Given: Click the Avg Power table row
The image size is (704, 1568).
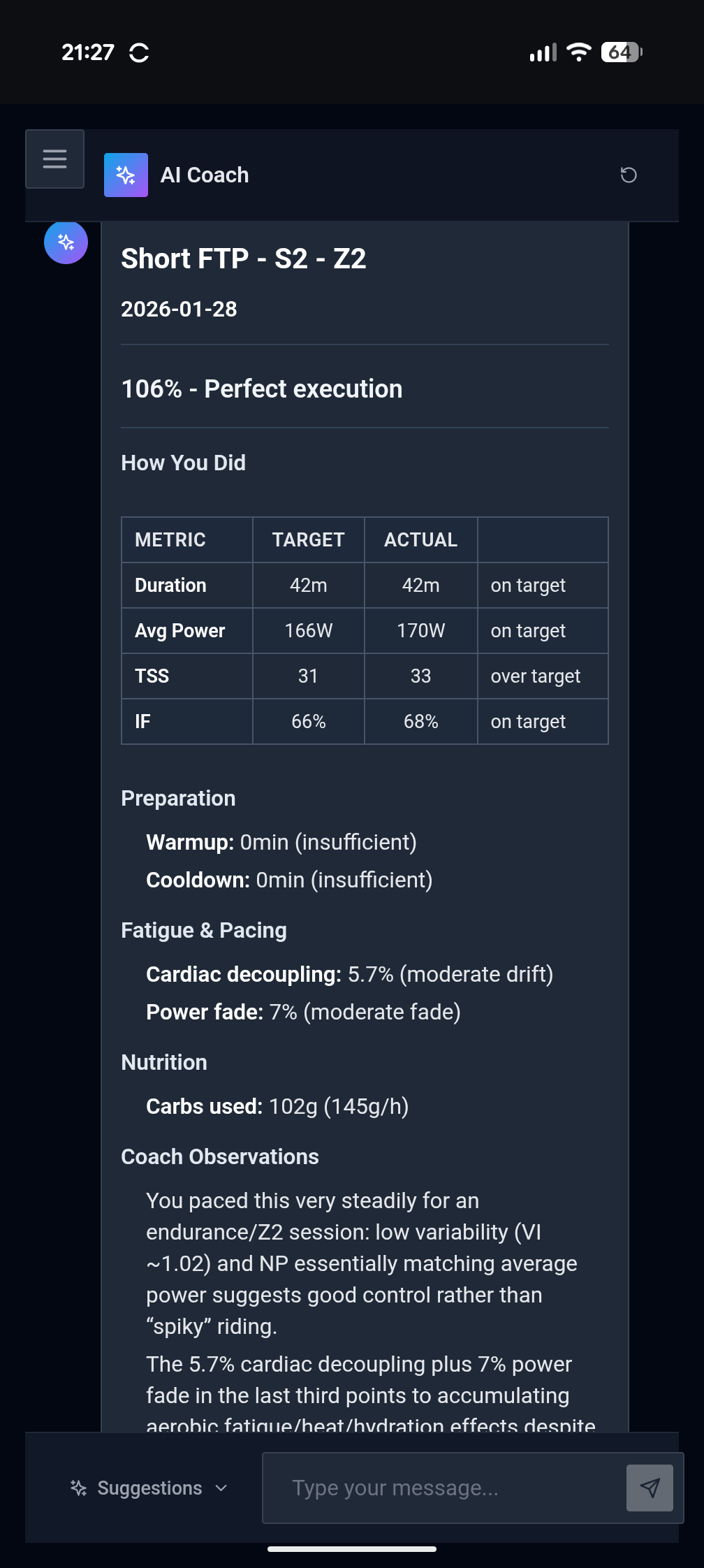Looking at the screenshot, I should [x=364, y=630].
